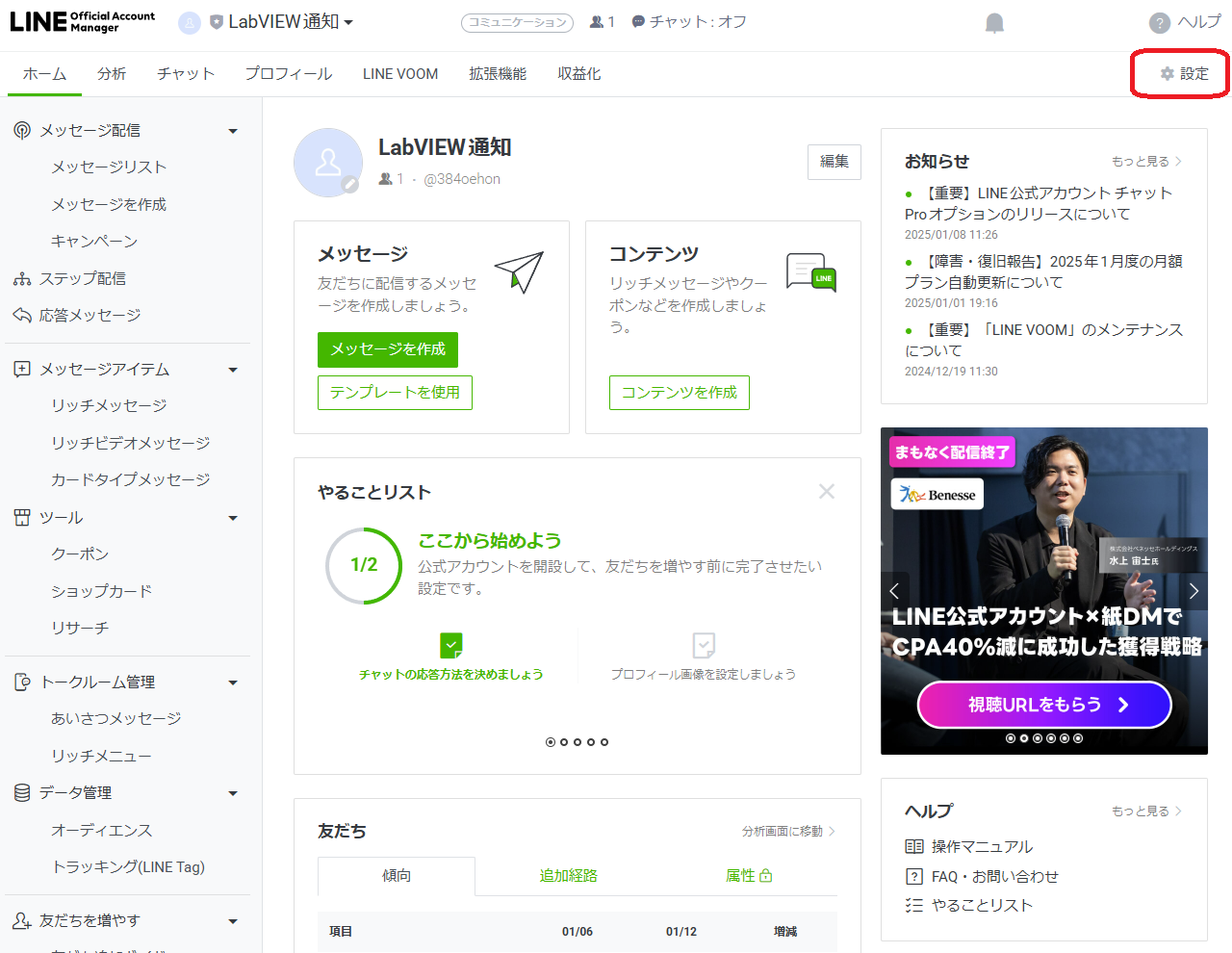Collapse the データ管理 section arrow

(x=233, y=793)
